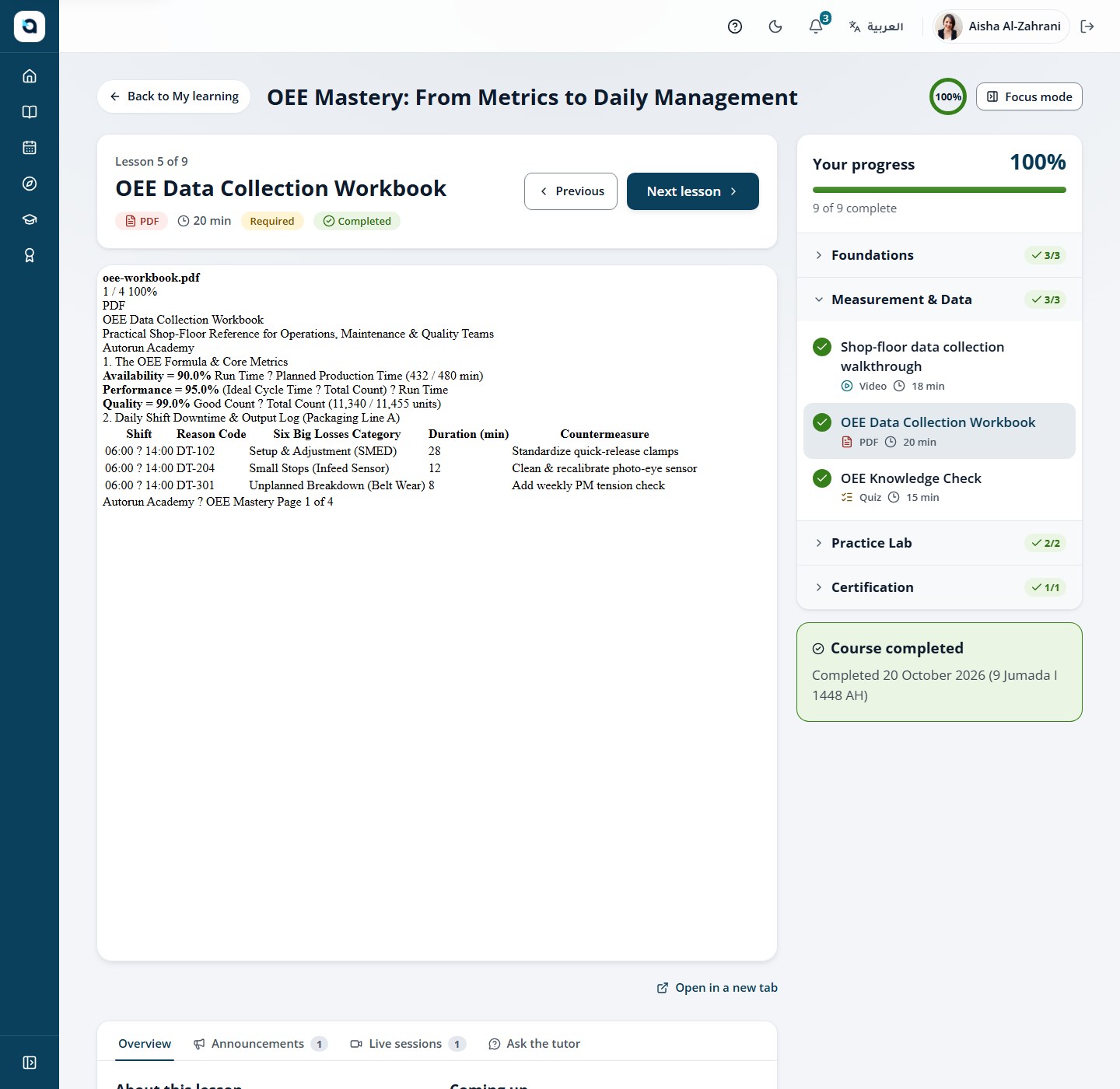This screenshot has width=1120, height=1089.
Task: Click the red PDF type badge under the lesson title
Action: (142, 221)
